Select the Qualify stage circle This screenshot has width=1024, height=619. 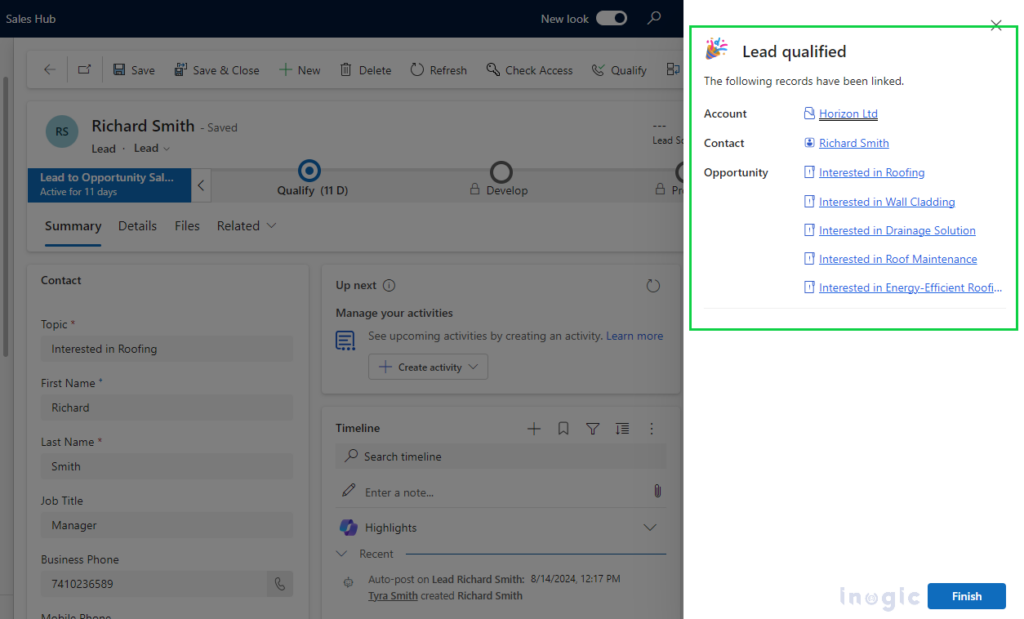coord(309,171)
